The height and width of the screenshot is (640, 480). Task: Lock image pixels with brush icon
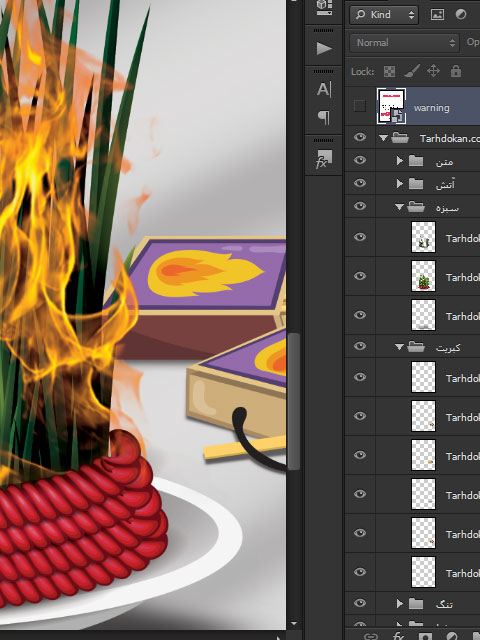click(x=412, y=71)
